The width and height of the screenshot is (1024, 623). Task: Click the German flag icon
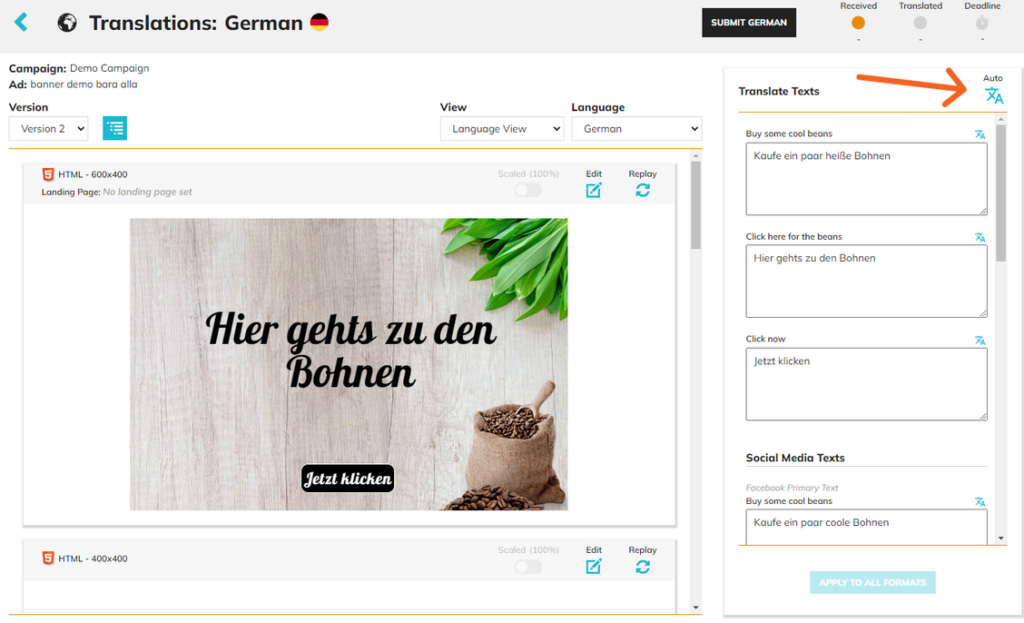click(319, 22)
